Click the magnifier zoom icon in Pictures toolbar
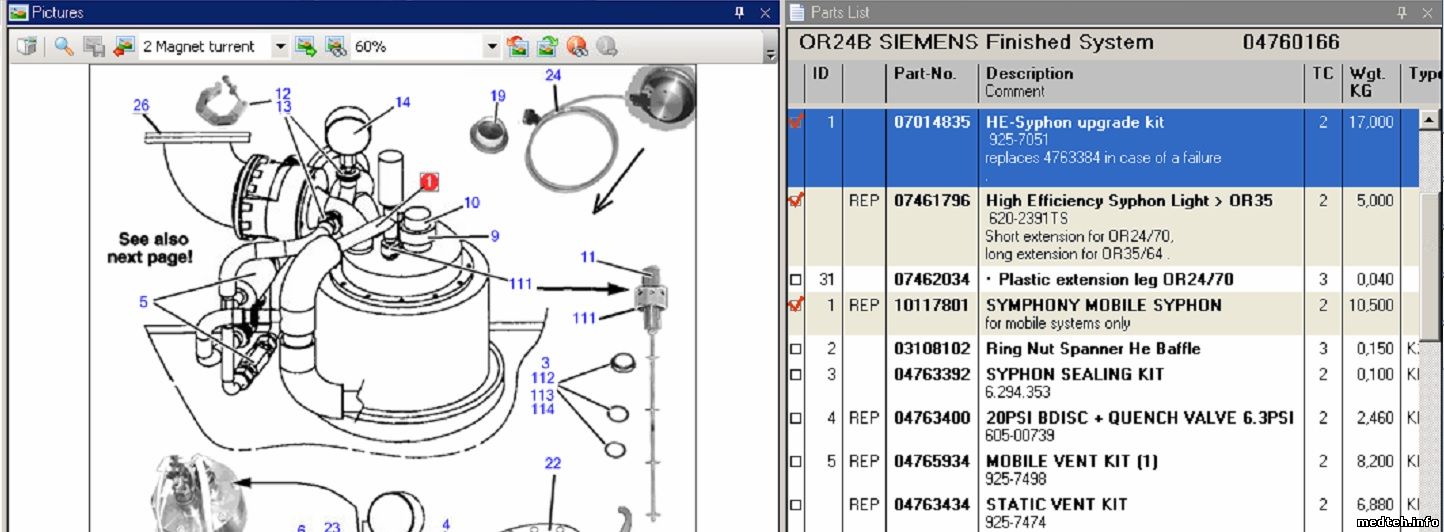Viewport: 1444px width, 532px height. click(x=64, y=47)
